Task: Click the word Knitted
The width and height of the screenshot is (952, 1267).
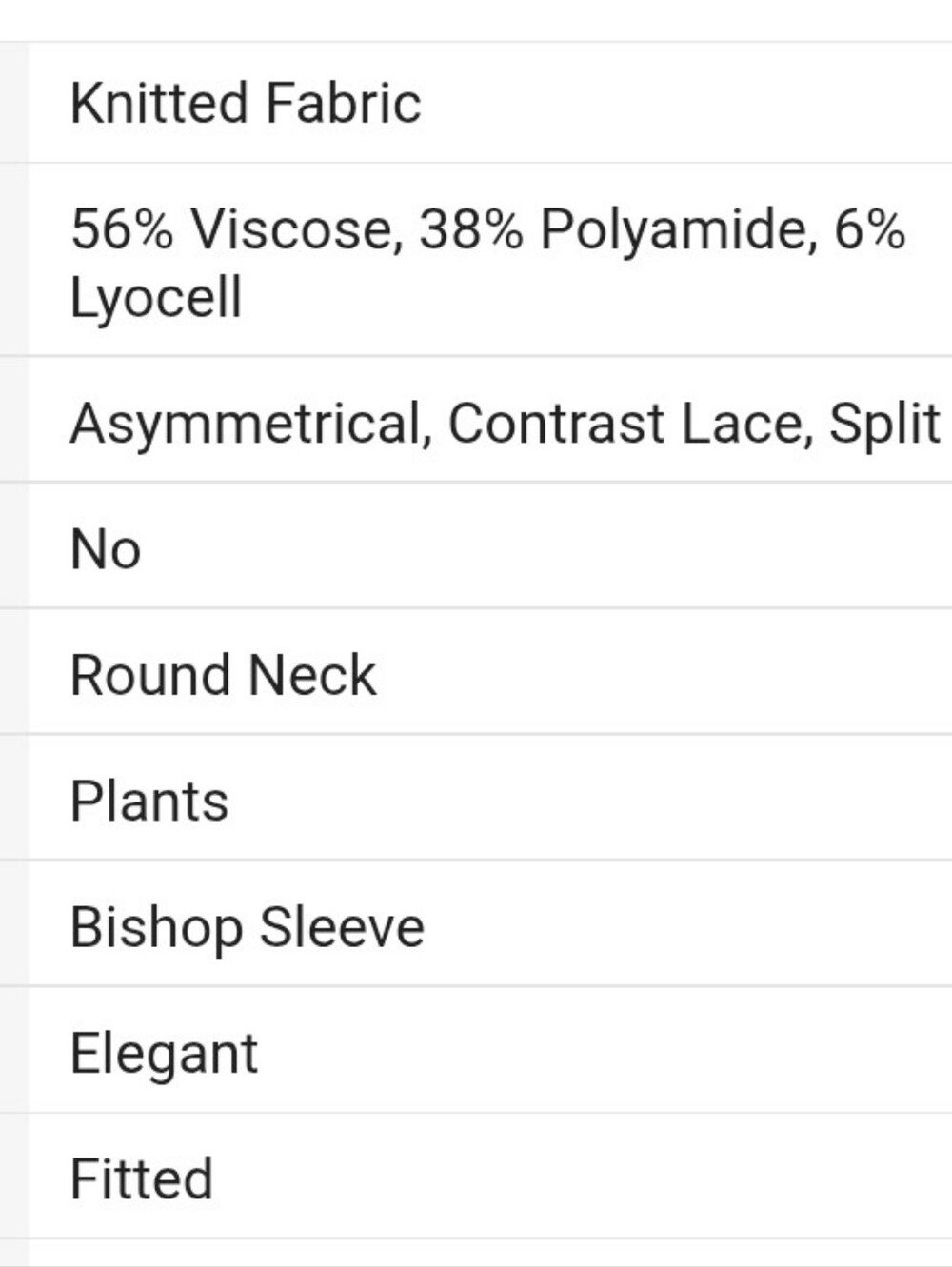Action: [160, 103]
